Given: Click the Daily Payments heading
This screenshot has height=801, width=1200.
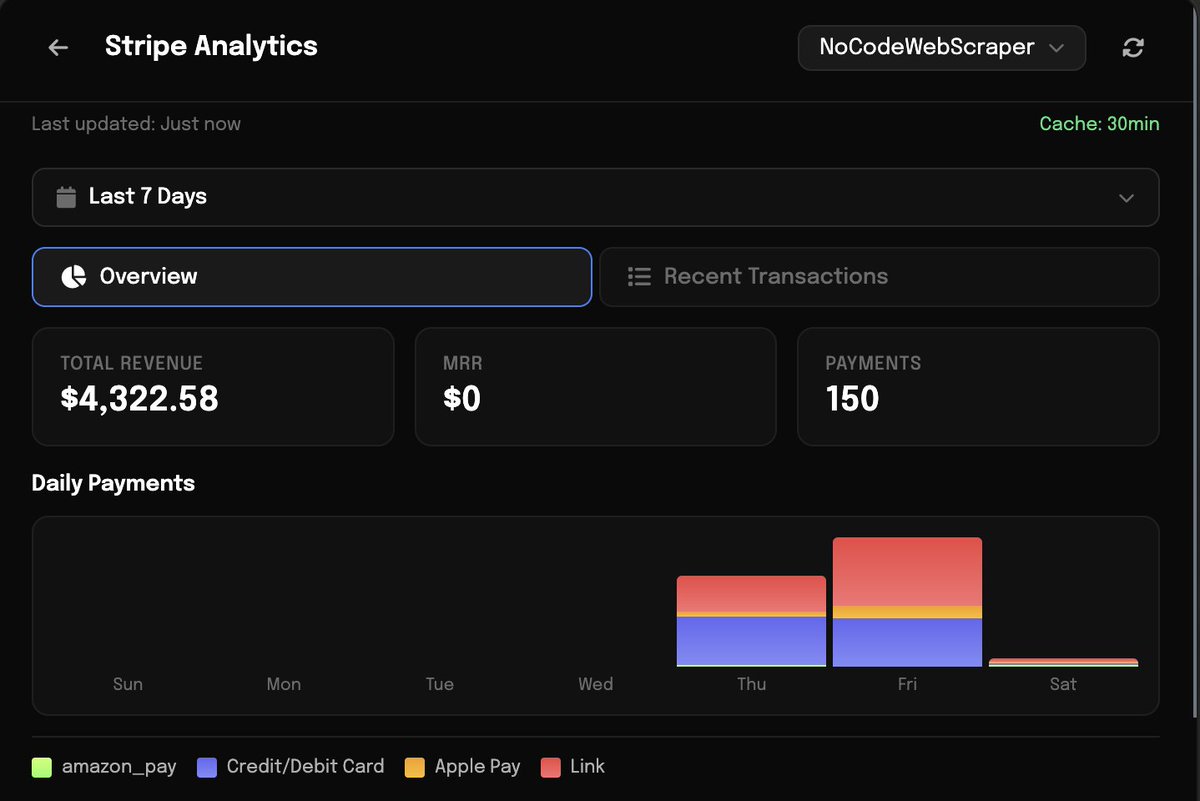Looking at the screenshot, I should pos(113,483).
